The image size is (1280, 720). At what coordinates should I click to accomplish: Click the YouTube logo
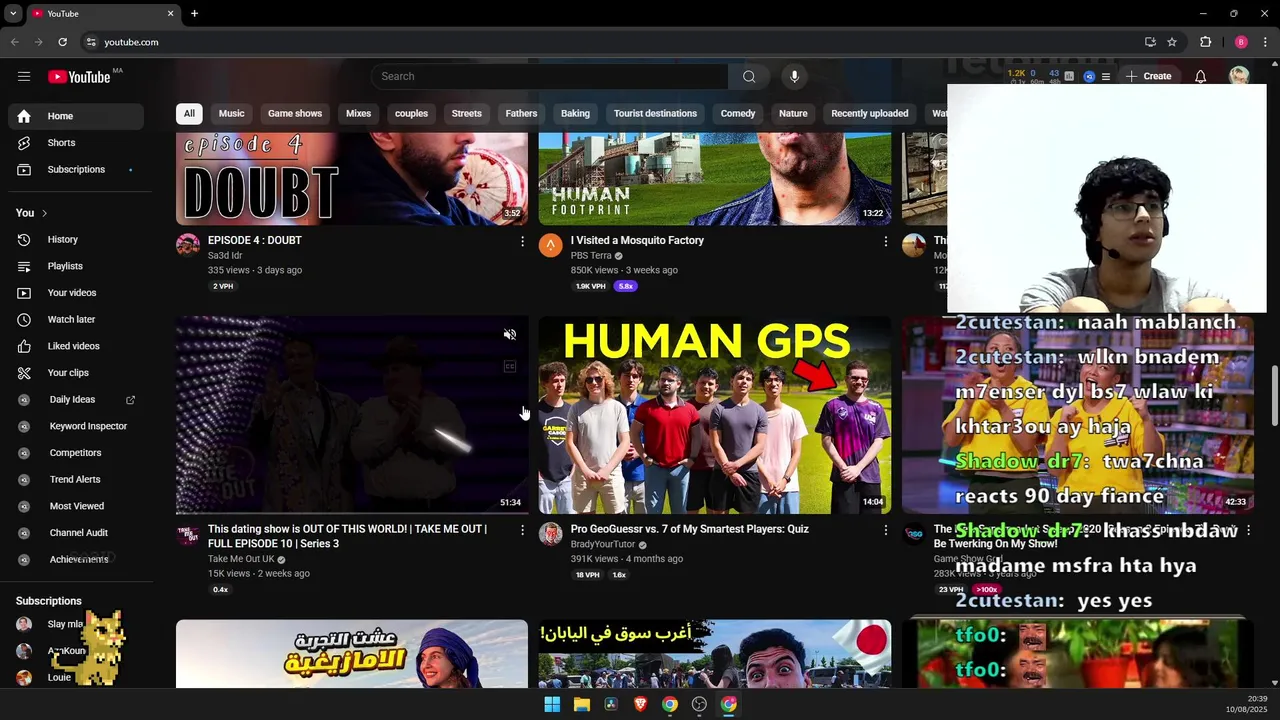point(79,77)
